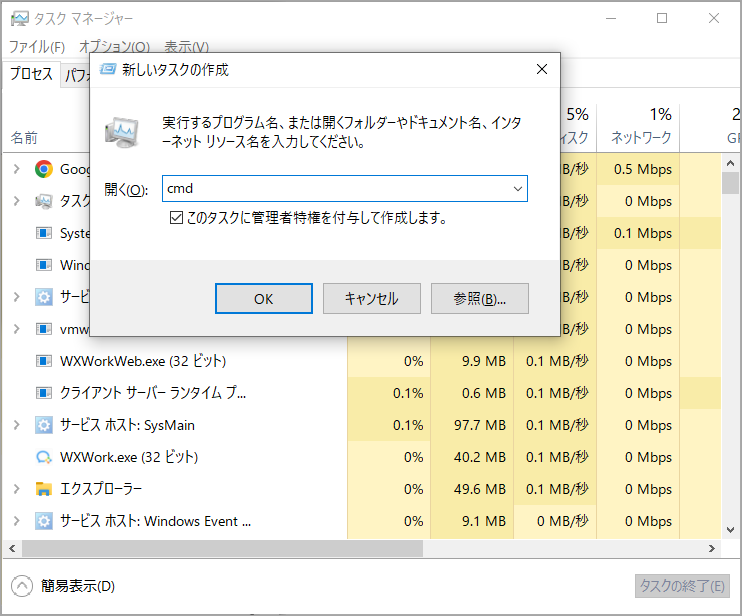Click the Name (名前) column header
This screenshot has height=616, width=742.
coord(24,138)
